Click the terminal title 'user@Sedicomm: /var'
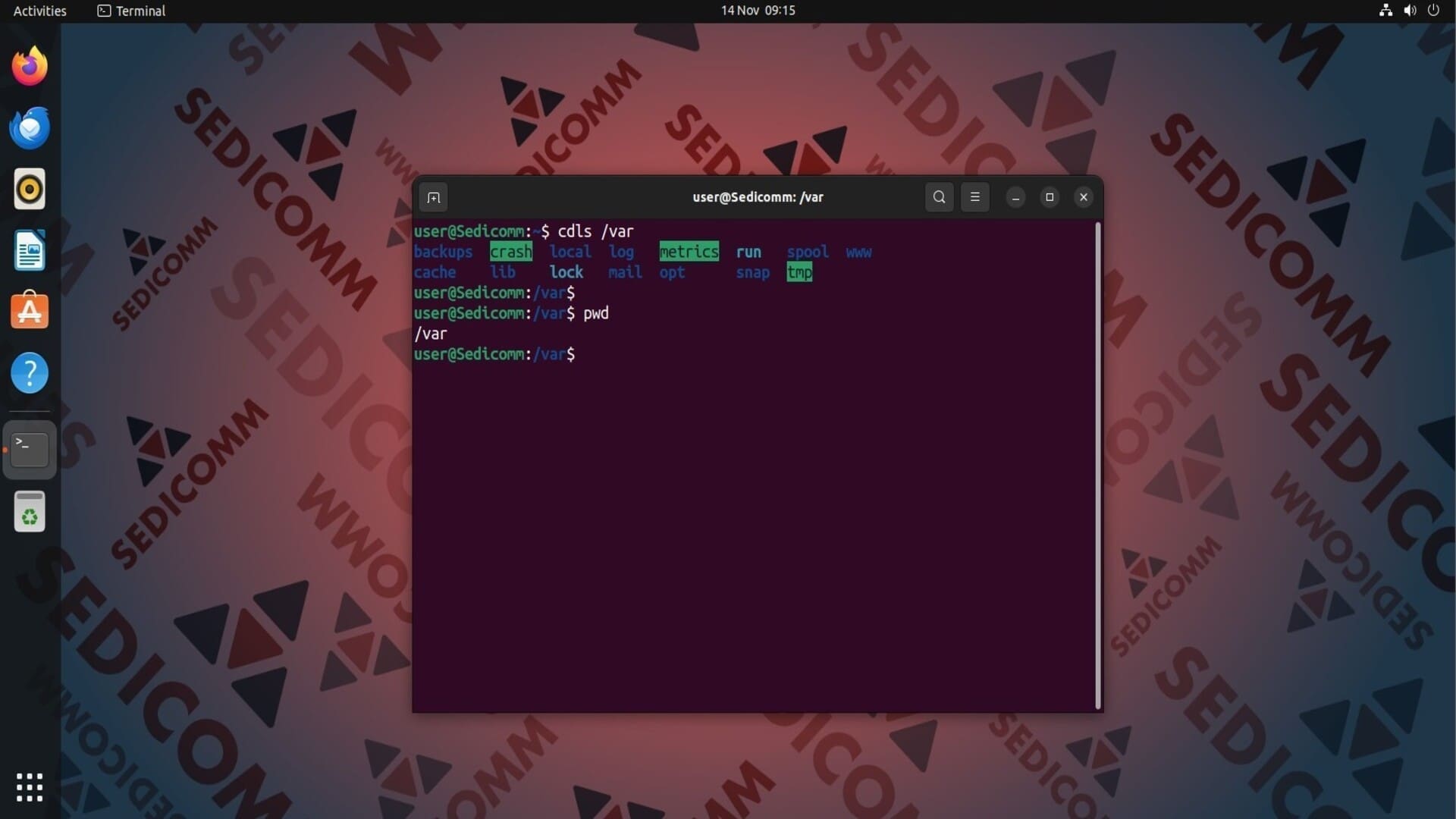 point(758,197)
